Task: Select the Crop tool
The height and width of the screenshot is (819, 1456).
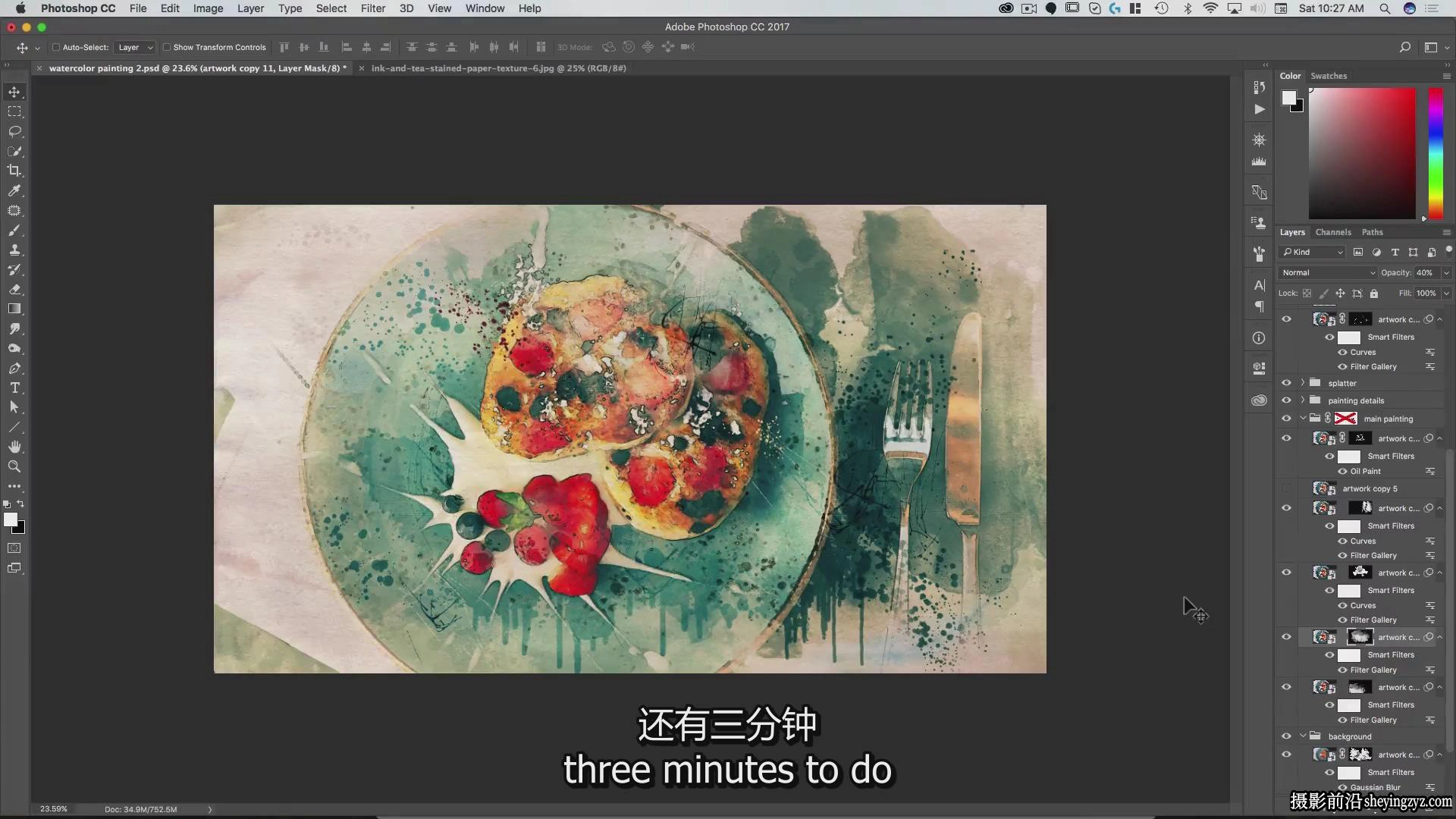Action: tap(14, 171)
